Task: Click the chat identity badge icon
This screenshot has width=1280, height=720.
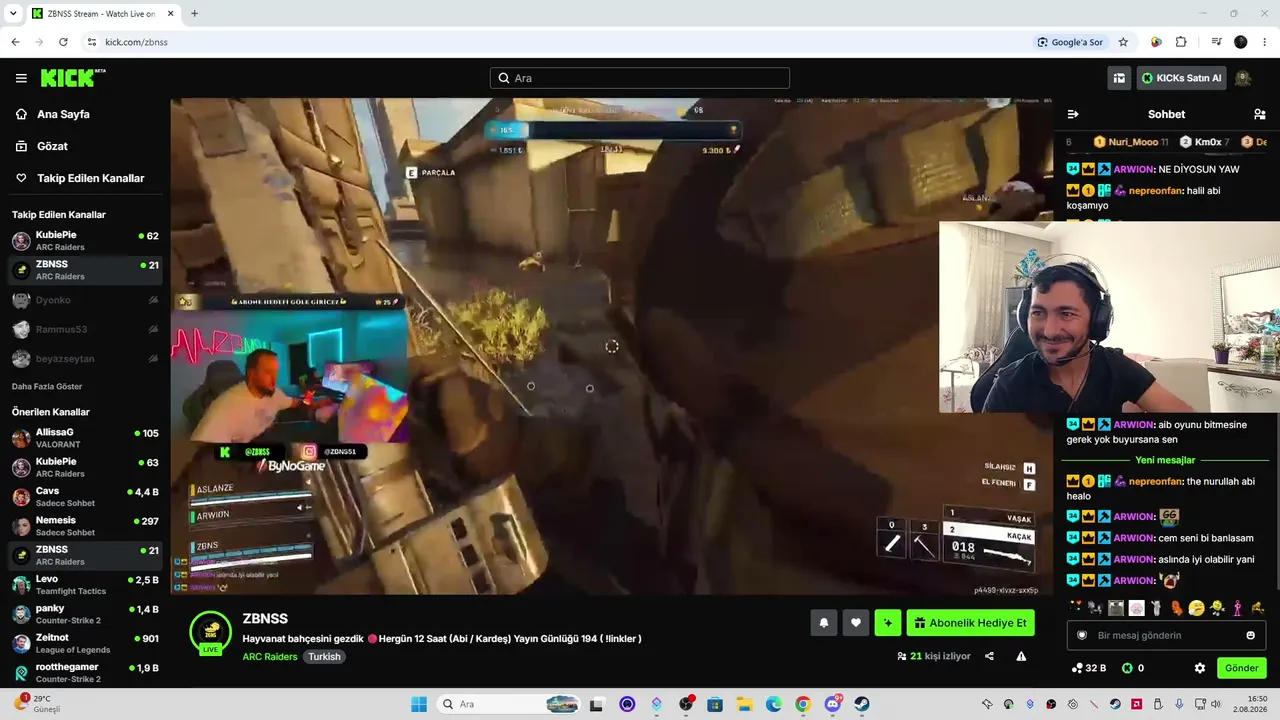Action: point(1081,635)
